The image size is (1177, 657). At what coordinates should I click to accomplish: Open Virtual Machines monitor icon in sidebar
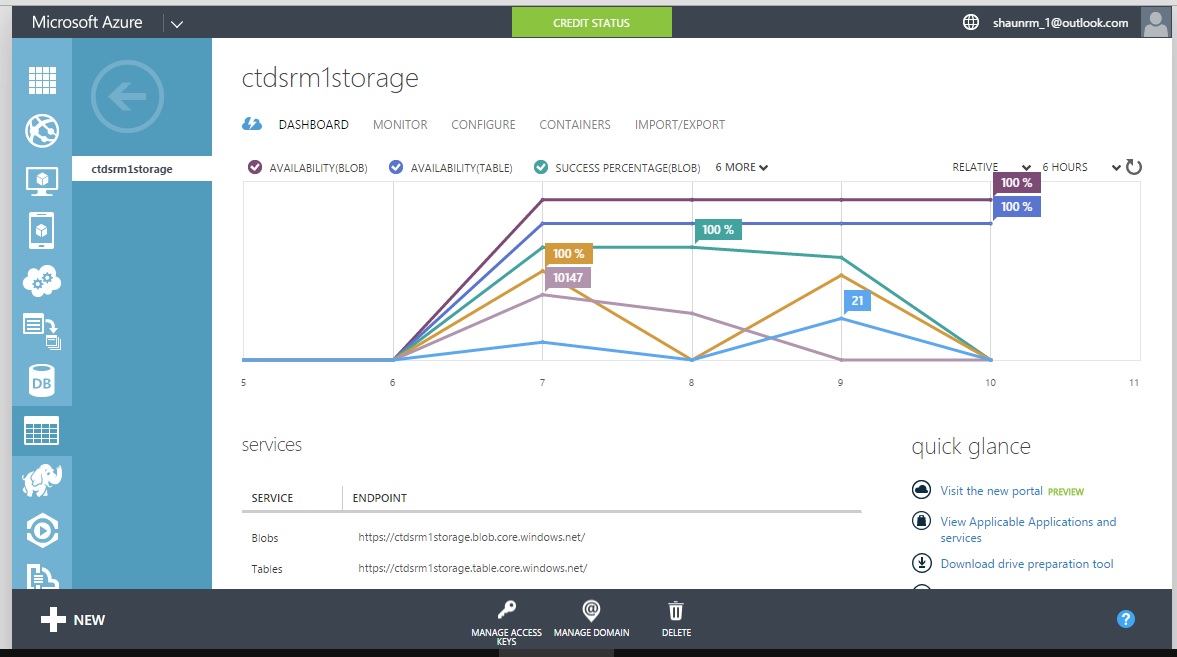(x=42, y=181)
